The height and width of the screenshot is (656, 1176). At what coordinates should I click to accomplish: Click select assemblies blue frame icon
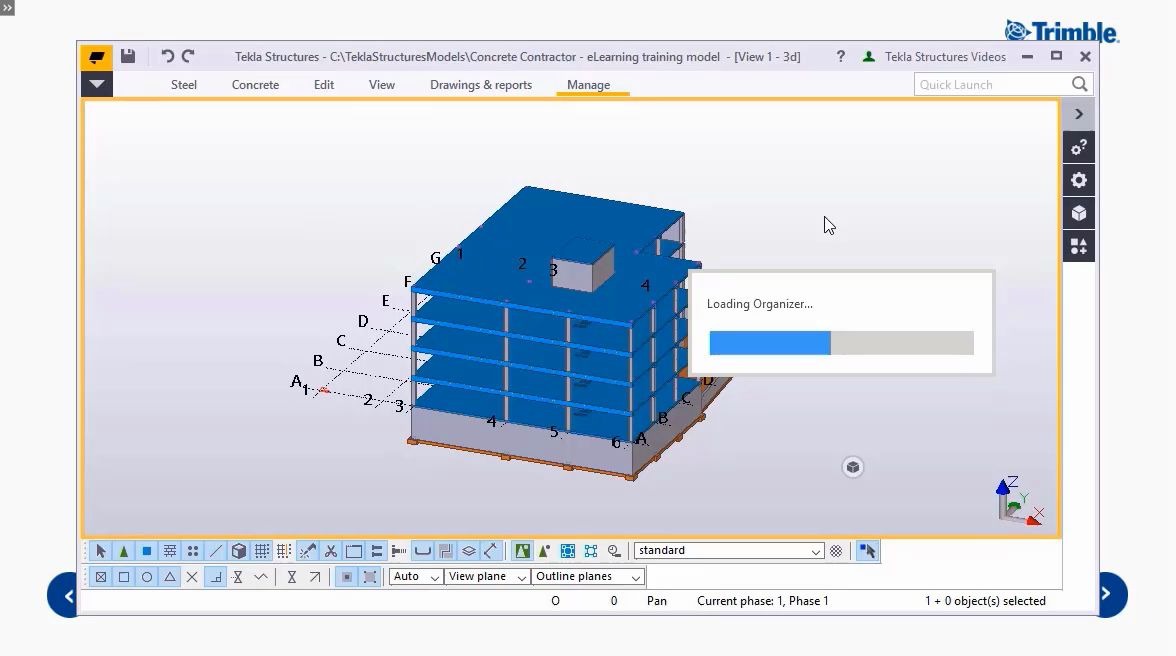tap(568, 551)
